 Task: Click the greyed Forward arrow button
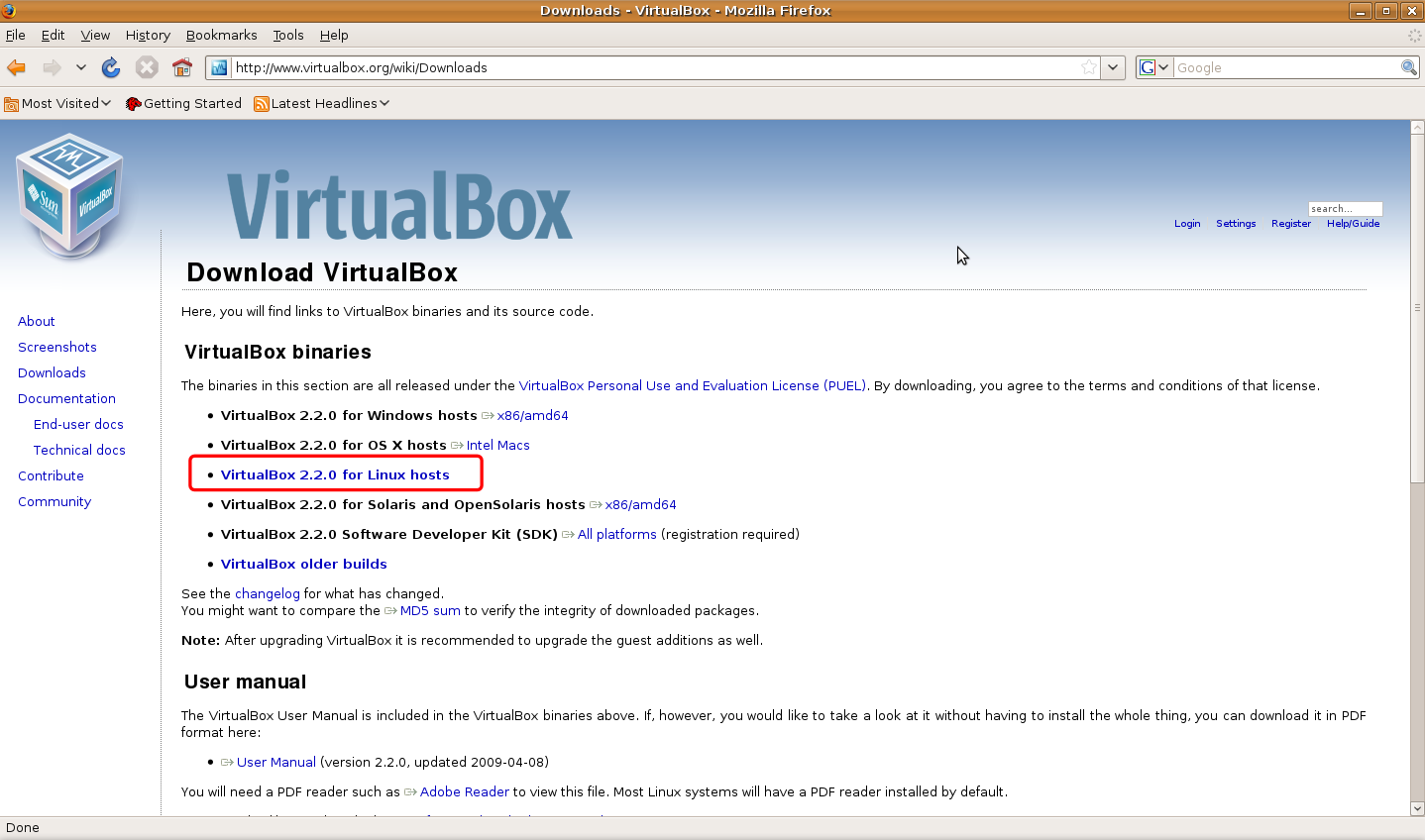[52, 67]
